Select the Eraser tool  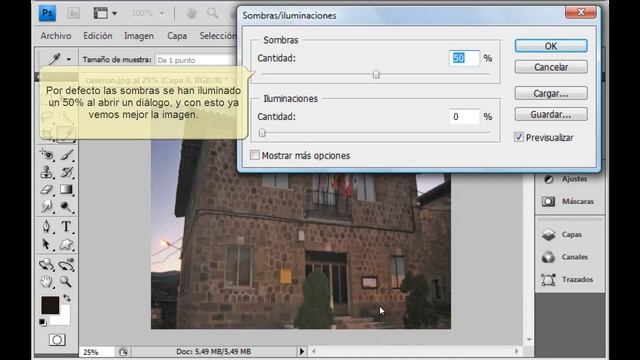(x=47, y=190)
